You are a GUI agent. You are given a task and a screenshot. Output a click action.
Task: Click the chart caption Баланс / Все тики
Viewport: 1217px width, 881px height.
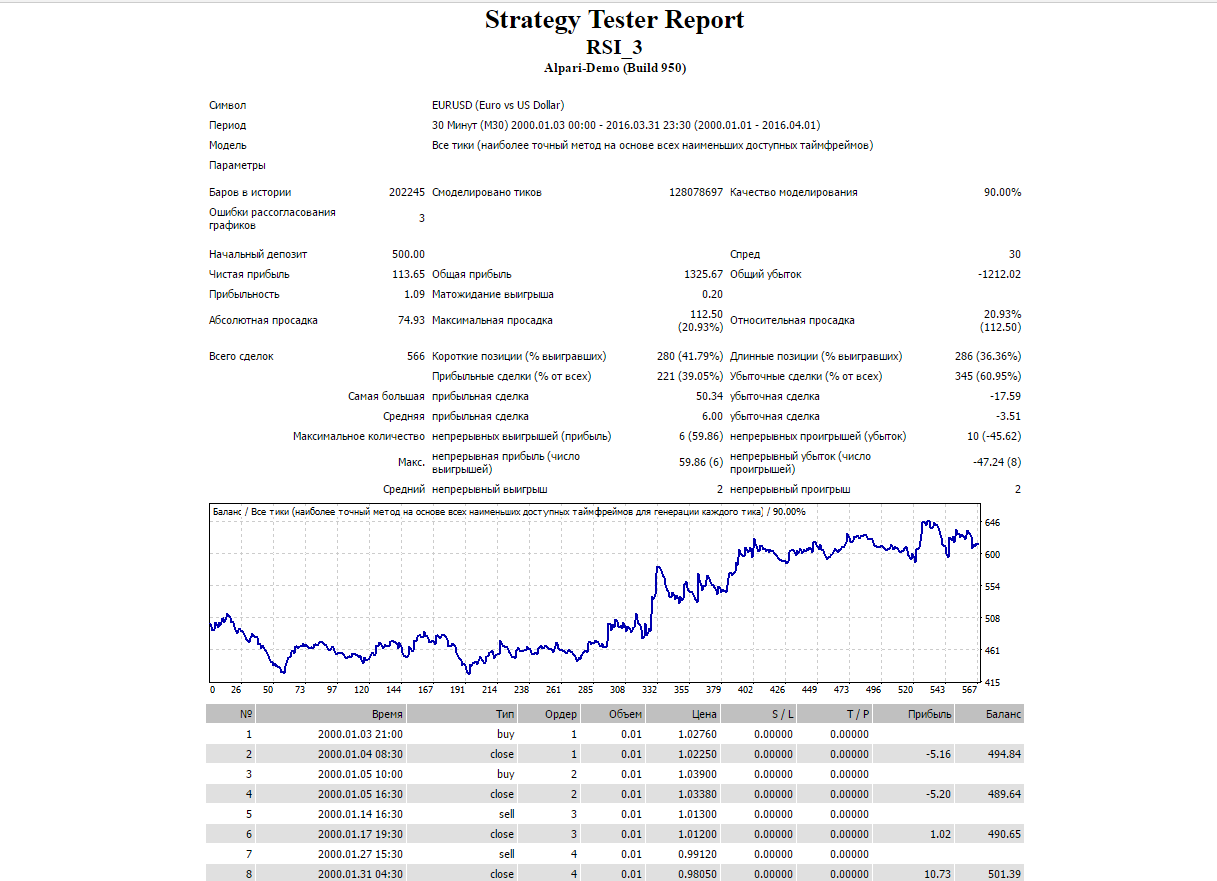[x=509, y=511]
